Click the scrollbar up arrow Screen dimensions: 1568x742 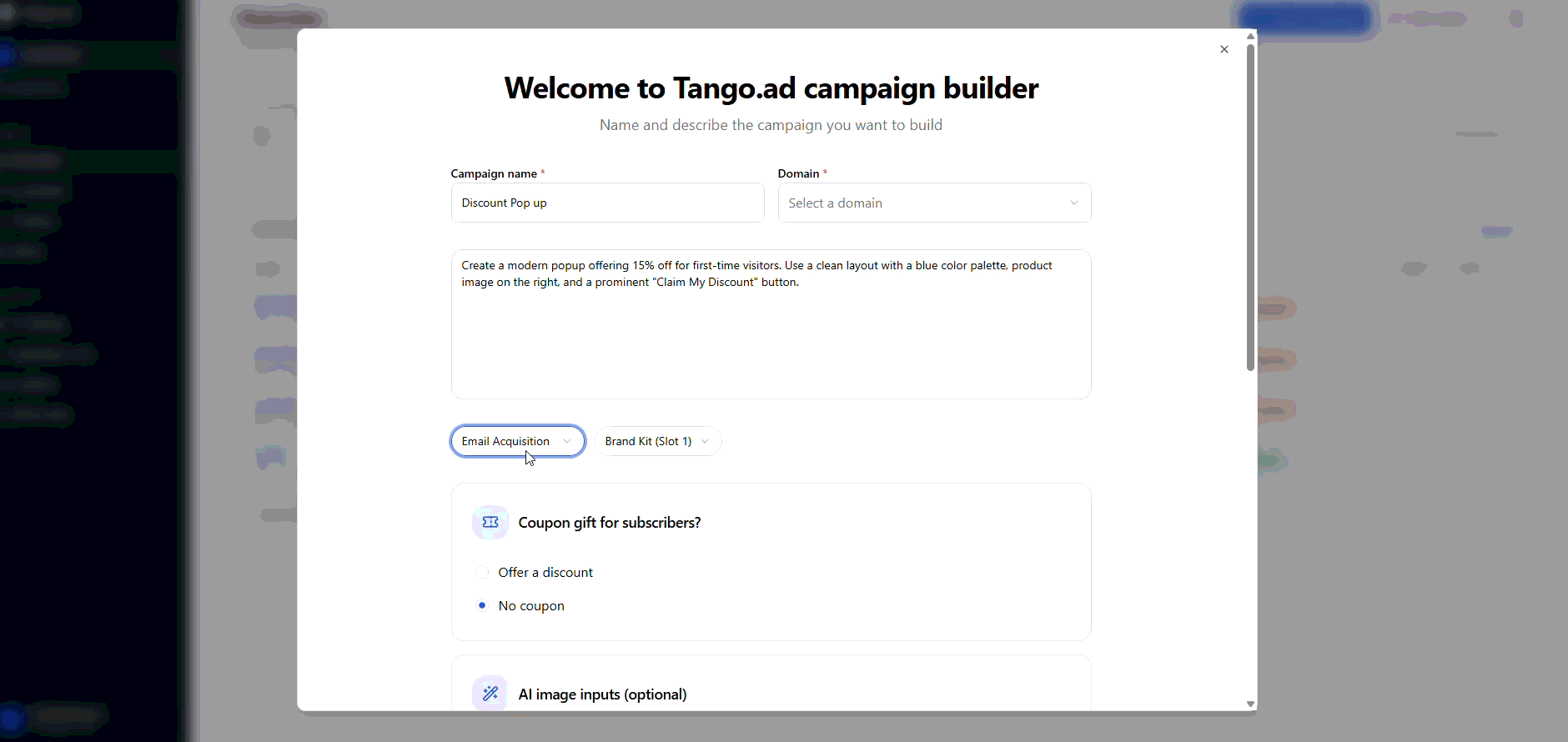1250,37
